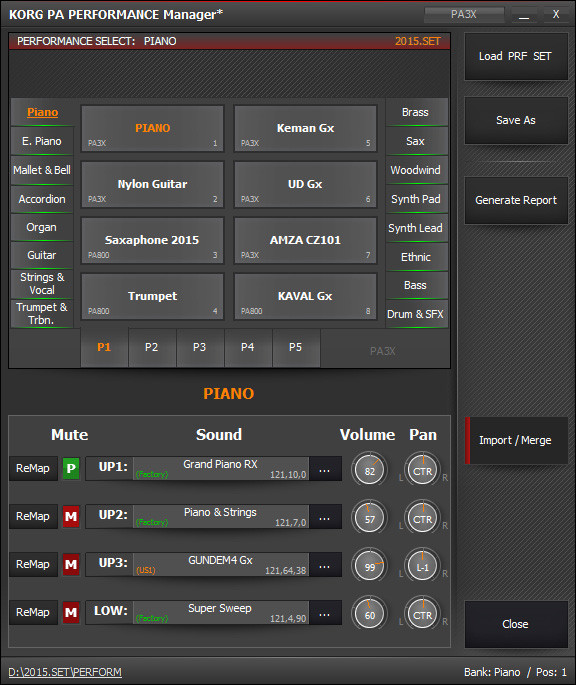Image resolution: width=576 pixels, height=685 pixels.
Task: Switch to page P3
Action: (x=200, y=348)
